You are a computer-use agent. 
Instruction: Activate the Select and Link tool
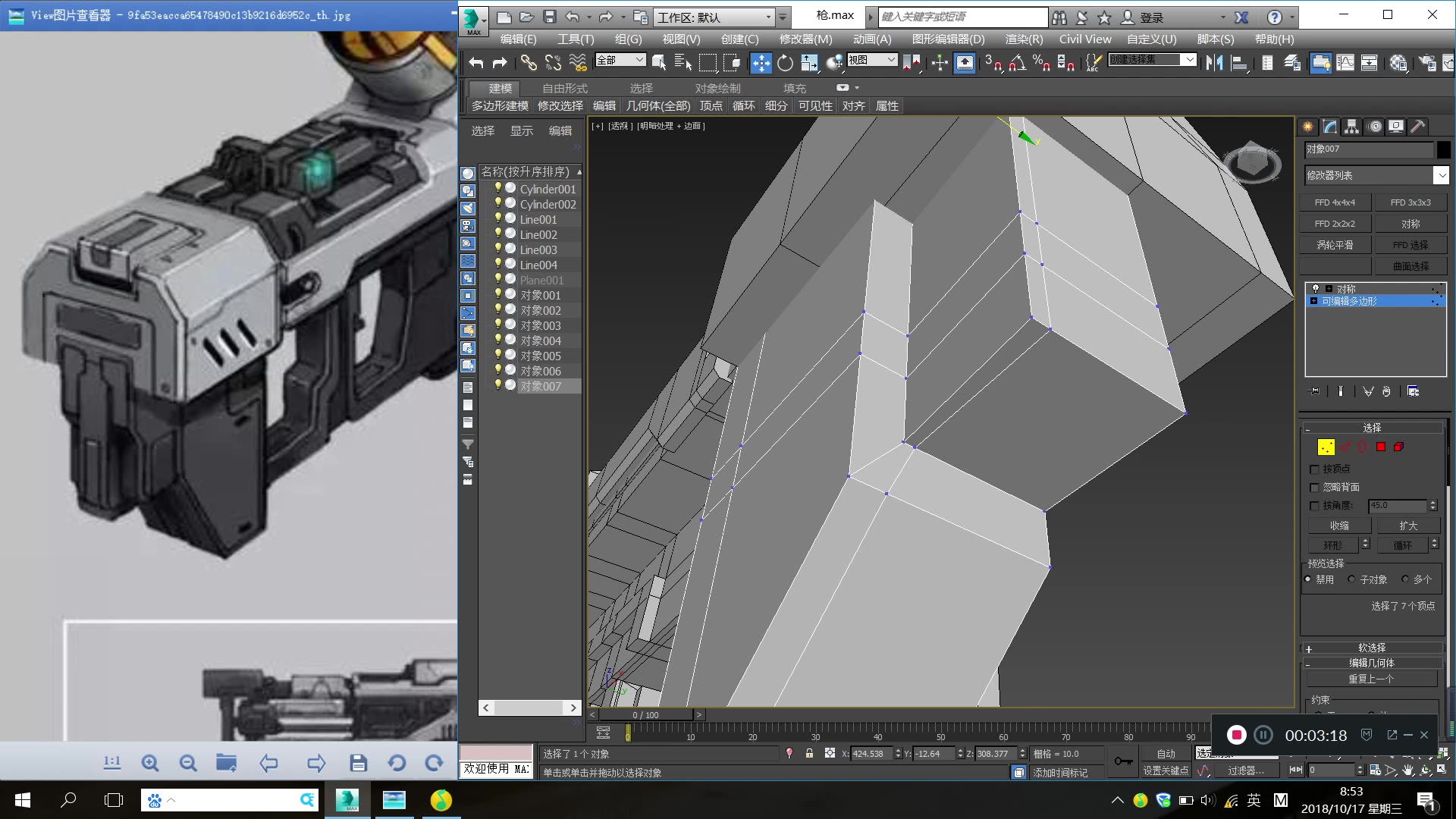529,63
